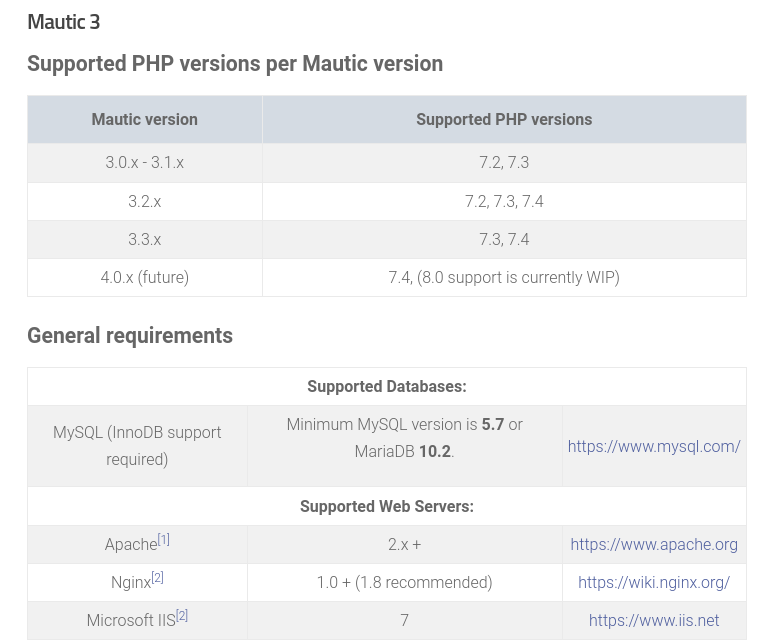
Task: Open the https://wiki.nginx.org/ link
Action: pos(654,582)
